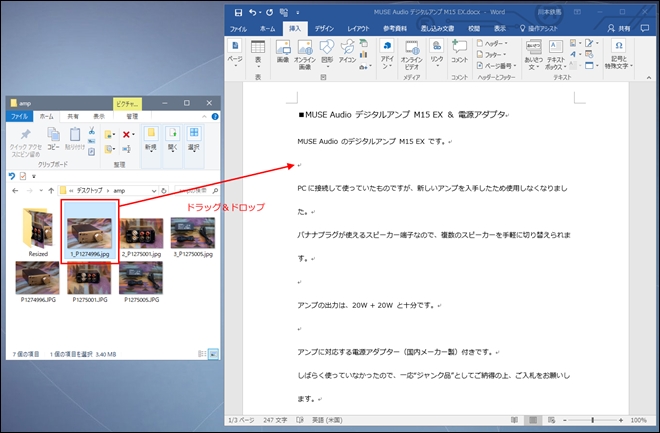This screenshot has width=660, height=433.
Task: Toggle details view in Explorer status bar
Action: (x=204, y=353)
